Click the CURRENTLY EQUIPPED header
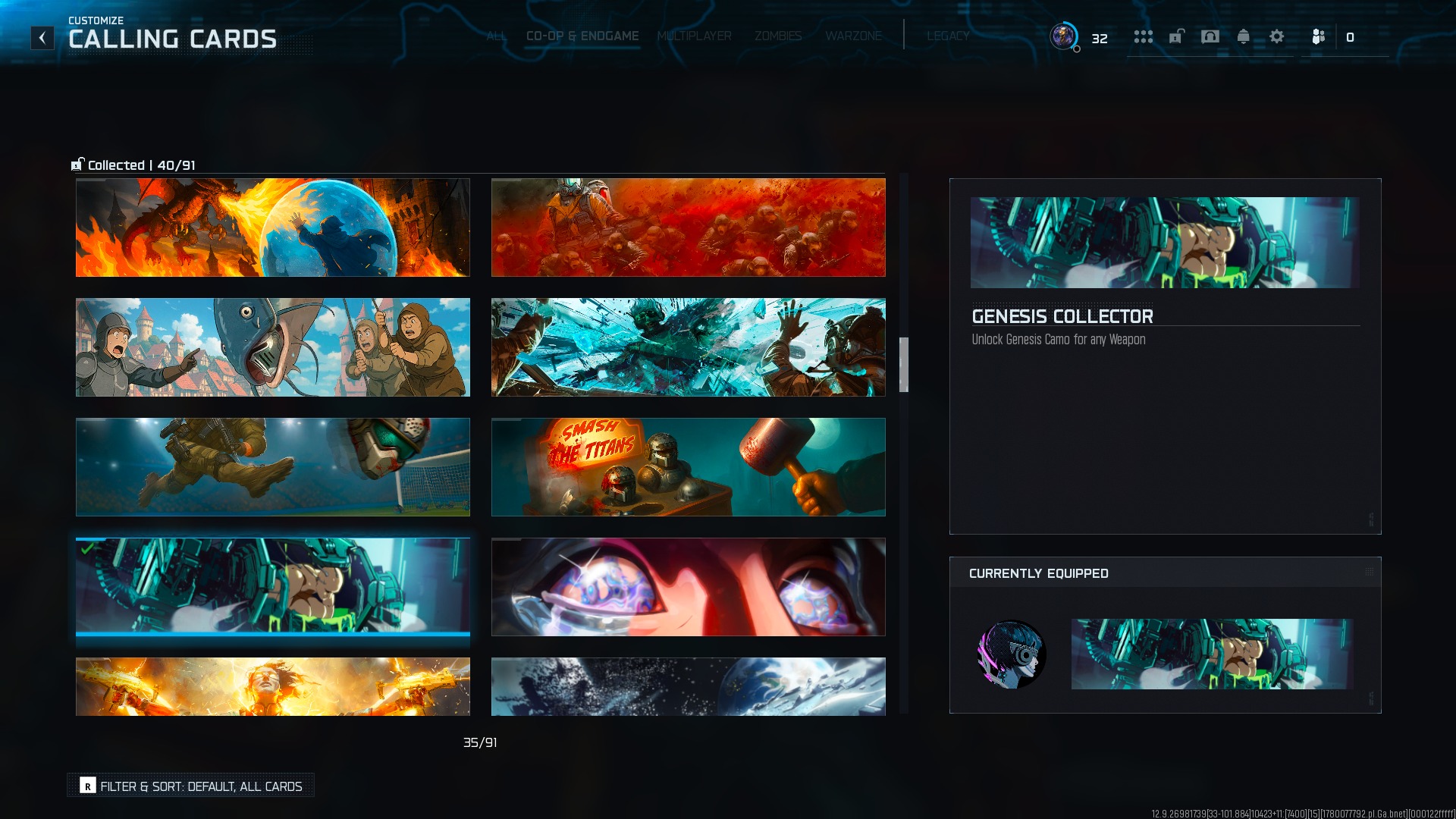1456x819 pixels. point(1039,573)
